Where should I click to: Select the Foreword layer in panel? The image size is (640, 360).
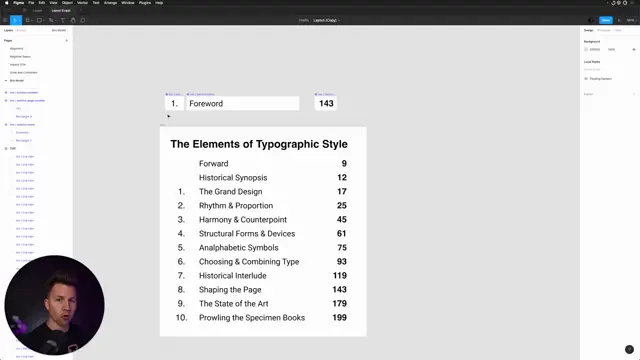click(x=22, y=132)
